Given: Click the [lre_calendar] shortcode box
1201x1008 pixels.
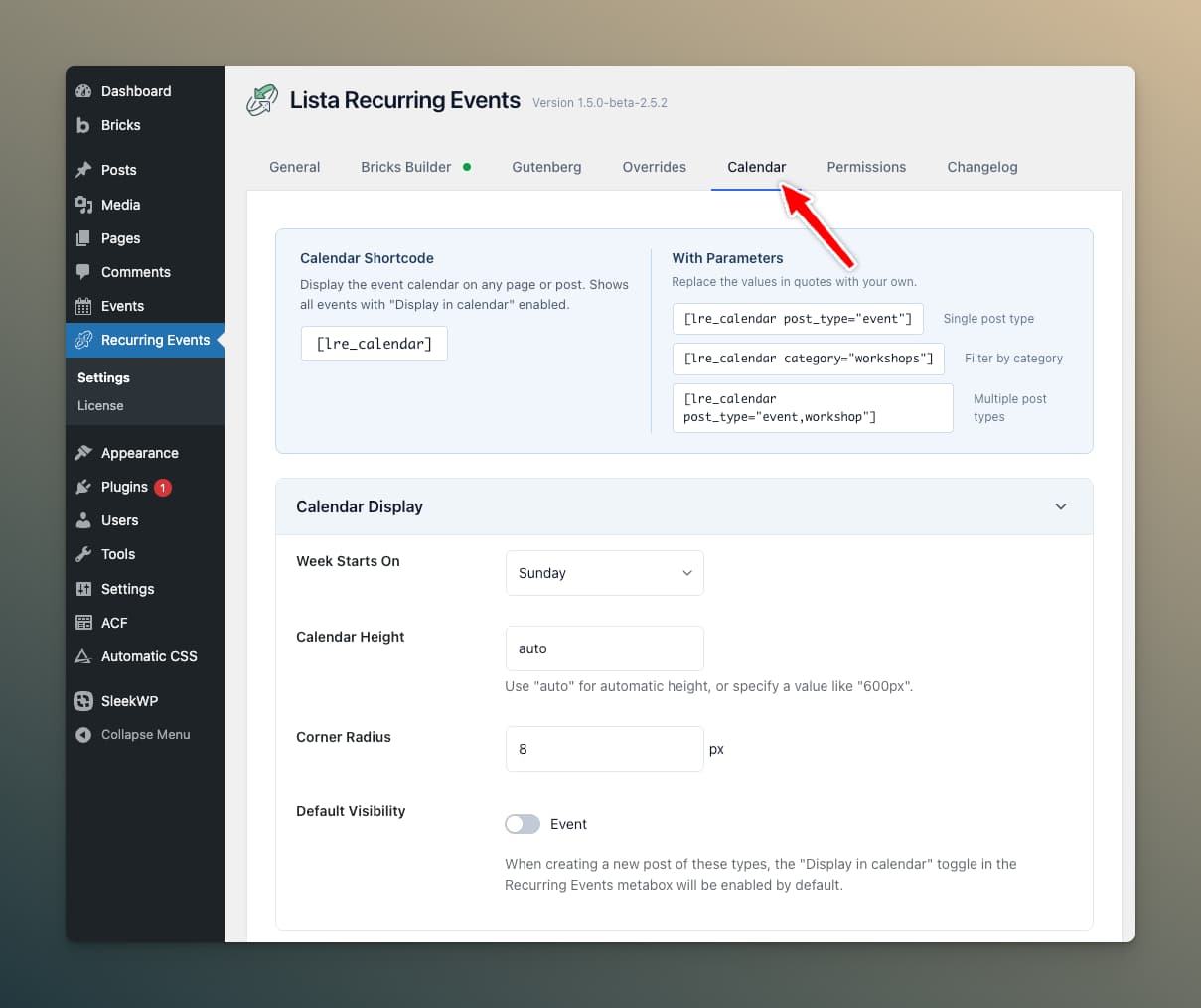Looking at the screenshot, I should (x=374, y=344).
